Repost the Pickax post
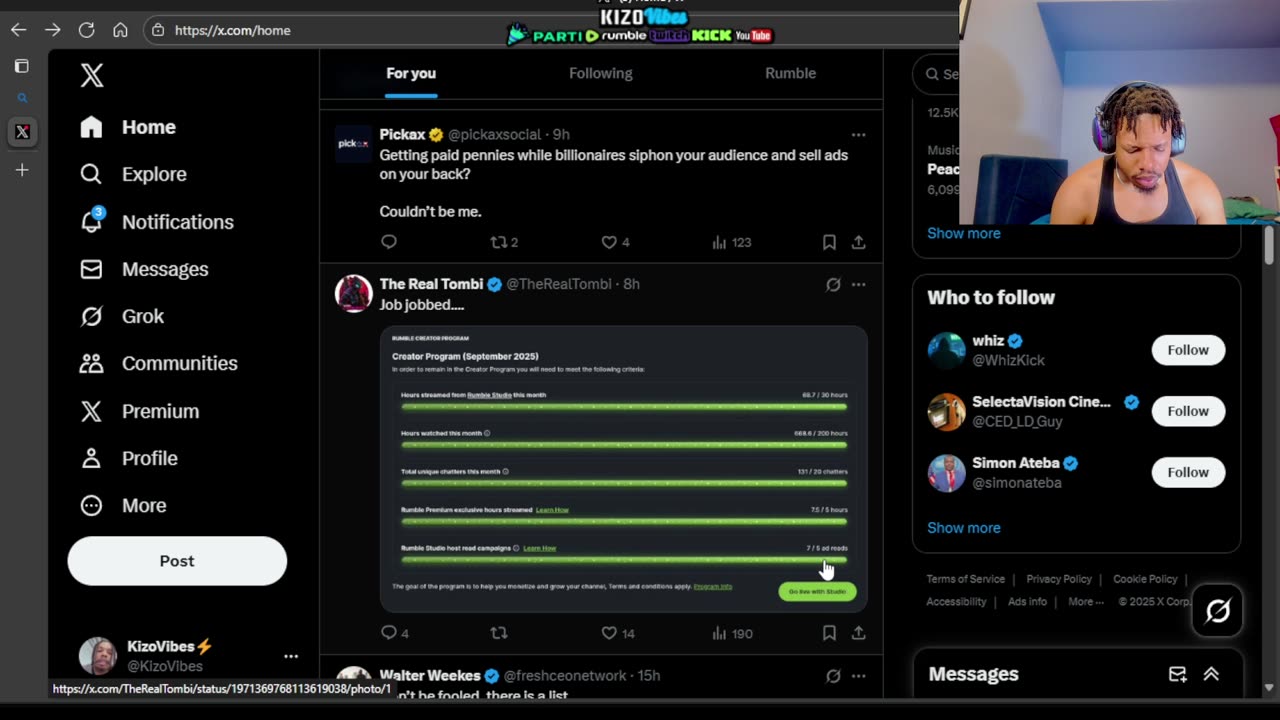Viewport: 1280px width, 720px height. [x=503, y=242]
